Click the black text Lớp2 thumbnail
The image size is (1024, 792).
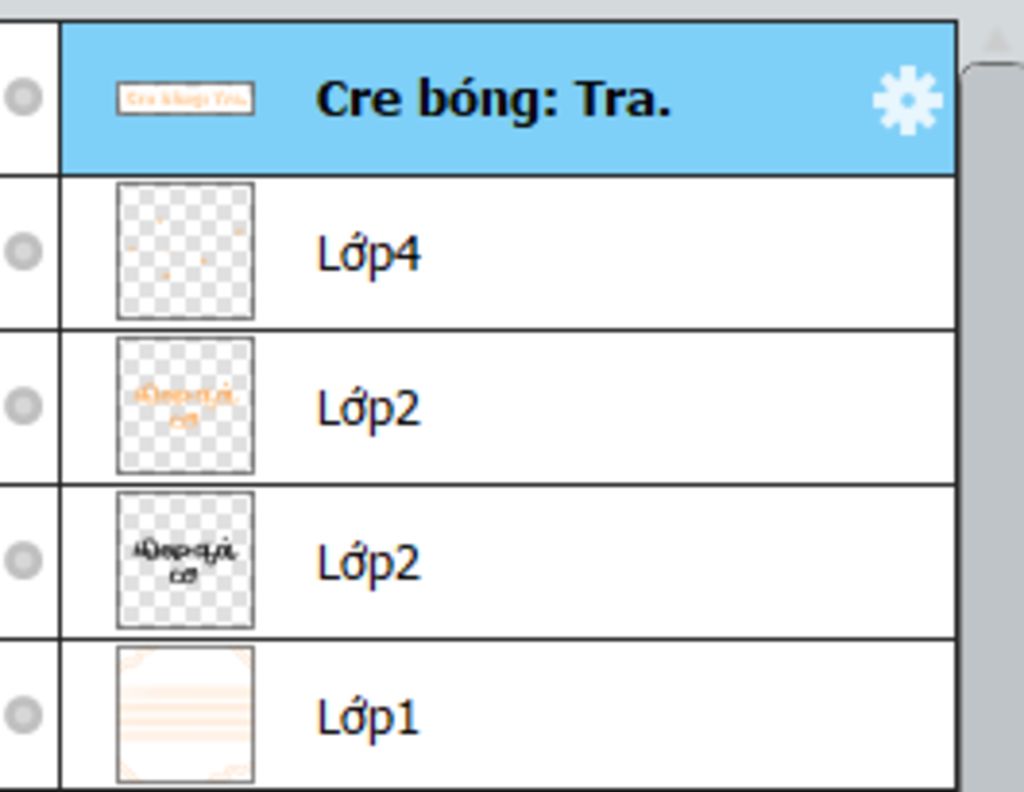[185, 560]
